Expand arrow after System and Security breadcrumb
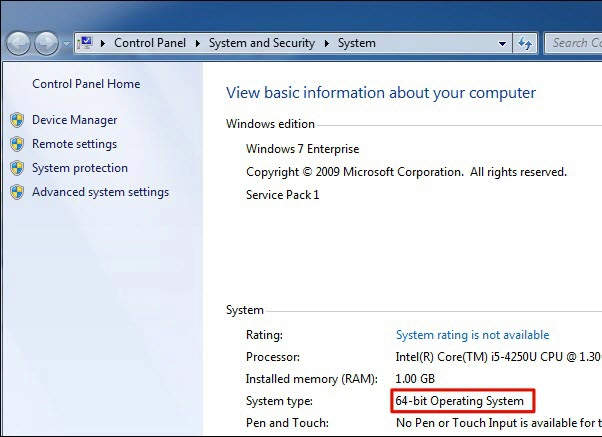Viewport: 602px width, 437px height. pos(327,43)
